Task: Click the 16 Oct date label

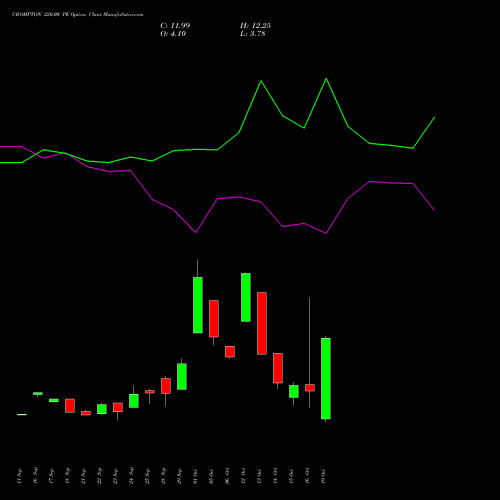Action: pyautogui.click(x=307, y=476)
